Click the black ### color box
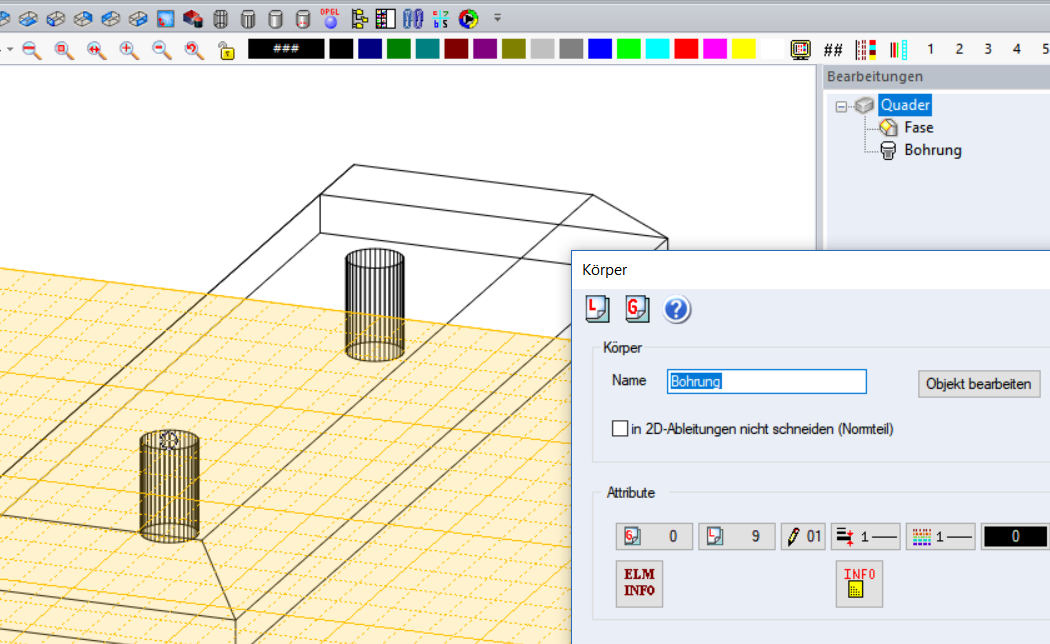This screenshot has height=644, width=1050. click(x=286, y=49)
